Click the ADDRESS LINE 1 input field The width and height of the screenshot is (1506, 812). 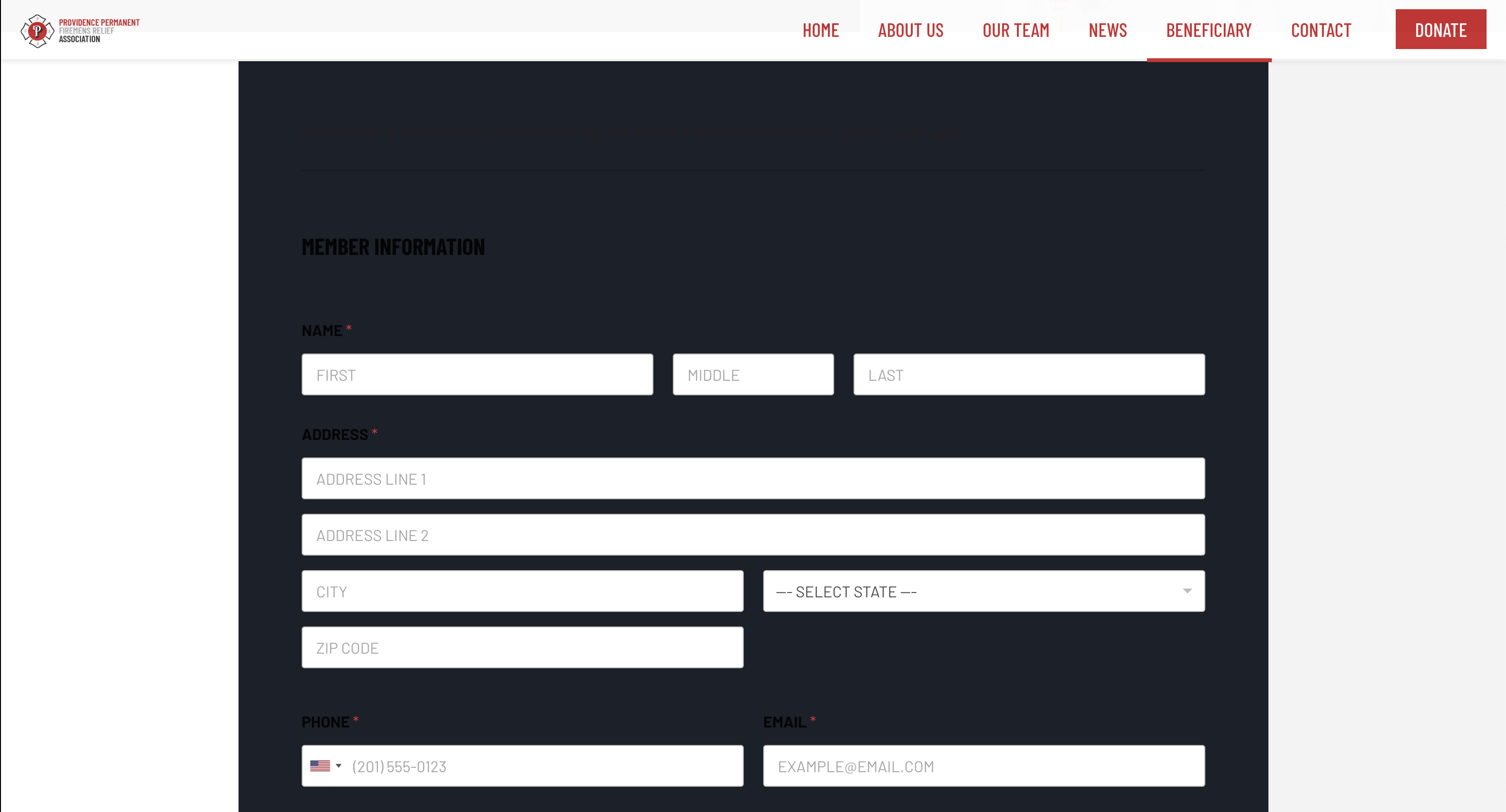(753, 478)
